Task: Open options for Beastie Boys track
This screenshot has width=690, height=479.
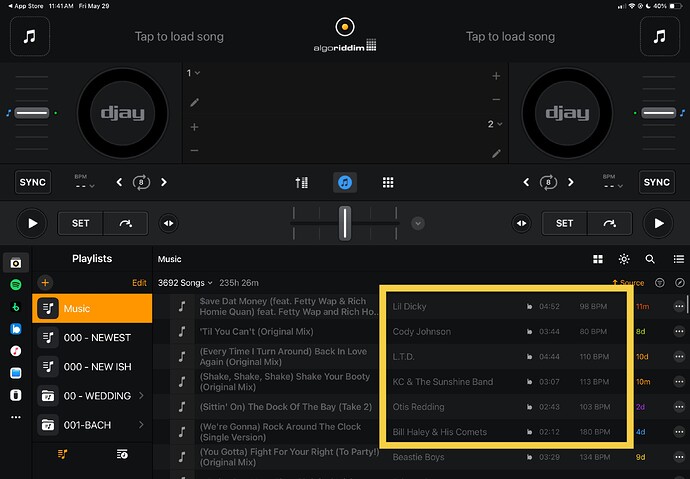Action: (x=679, y=457)
